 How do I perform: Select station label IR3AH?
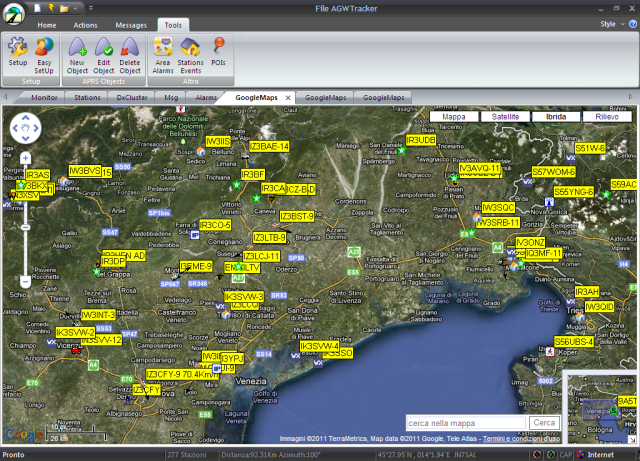tap(587, 292)
